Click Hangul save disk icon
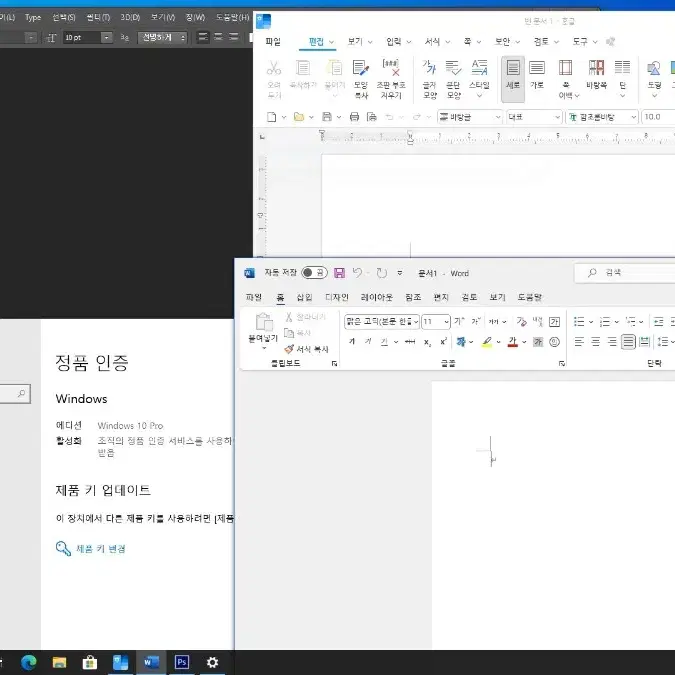The height and width of the screenshot is (675, 675). tap(327, 117)
